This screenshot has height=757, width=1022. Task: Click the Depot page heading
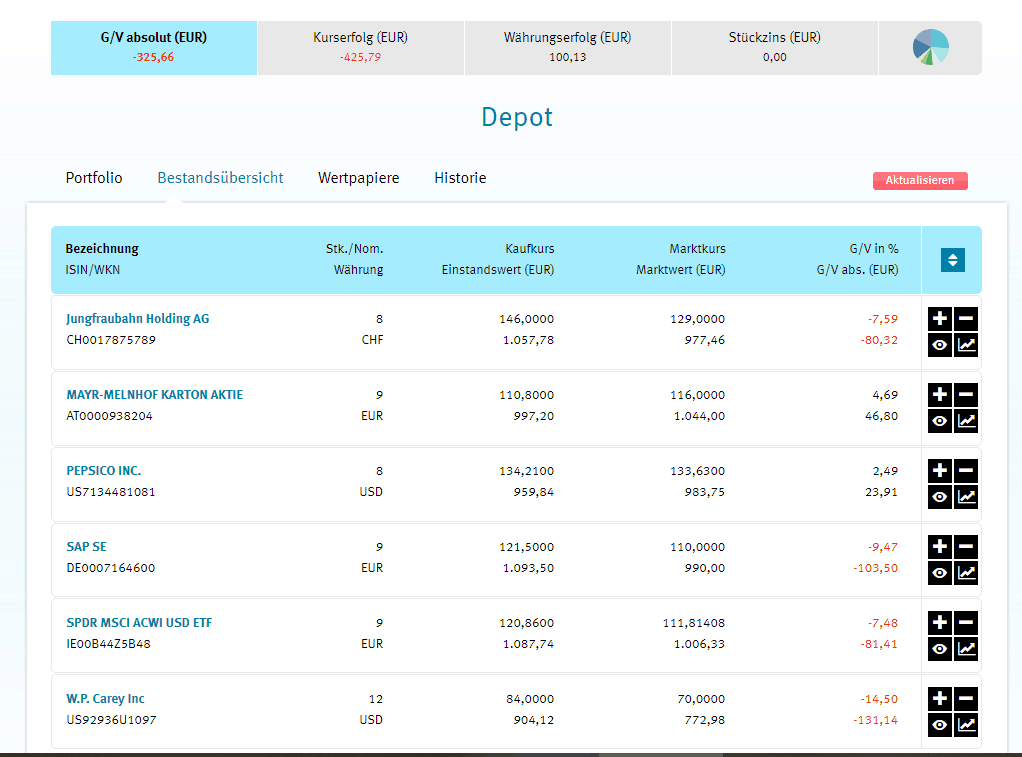517,117
